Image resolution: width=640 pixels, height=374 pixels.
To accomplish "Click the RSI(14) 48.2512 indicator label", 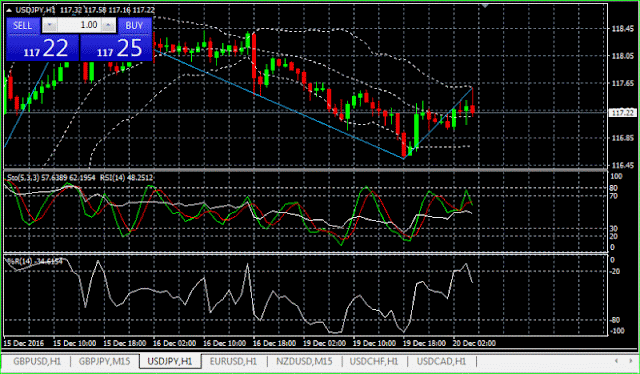I will pyautogui.click(x=126, y=178).
